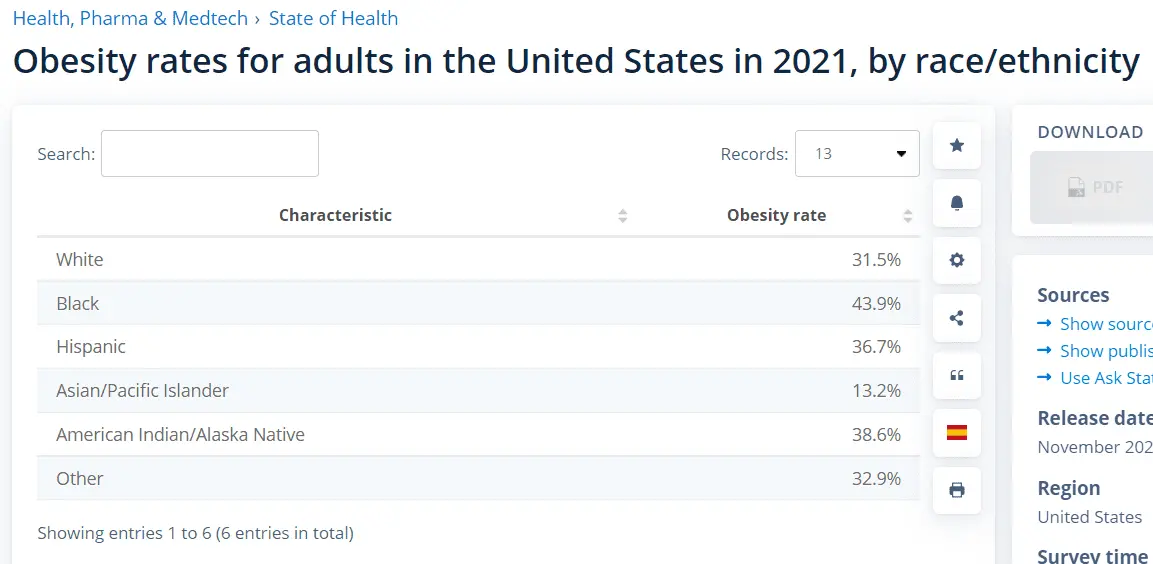
Task: Open Health, Pharma & Medtech breadcrumb
Action: (x=131, y=18)
